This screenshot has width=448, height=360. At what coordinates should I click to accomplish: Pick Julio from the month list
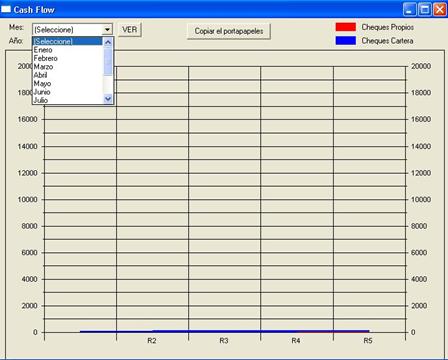click(x=68, y=100)
